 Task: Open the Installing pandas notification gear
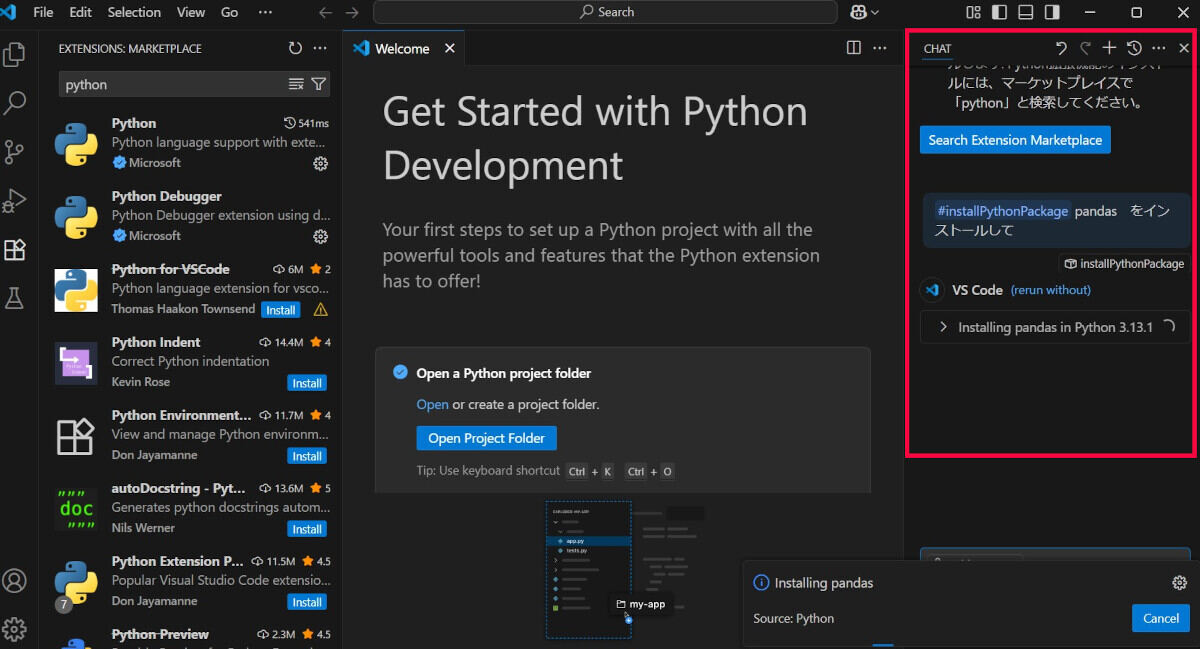pyautogui.click(x=1180, y=583)
